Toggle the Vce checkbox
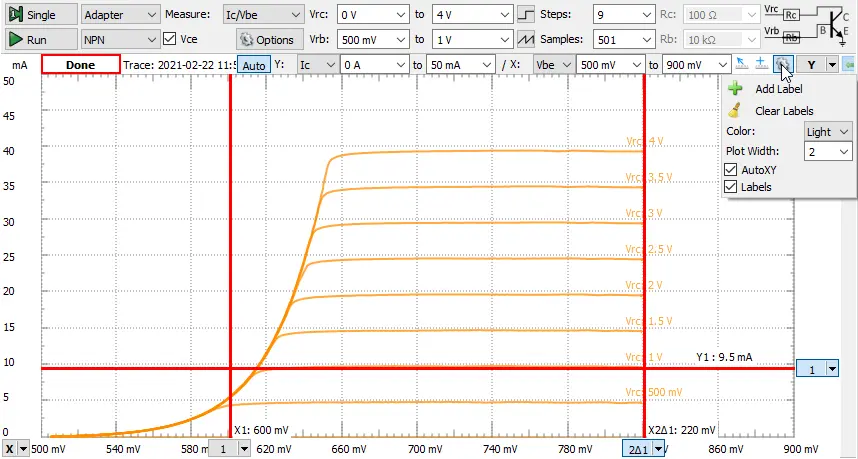This screenshot has width=858, height=459. coord(170,39)
